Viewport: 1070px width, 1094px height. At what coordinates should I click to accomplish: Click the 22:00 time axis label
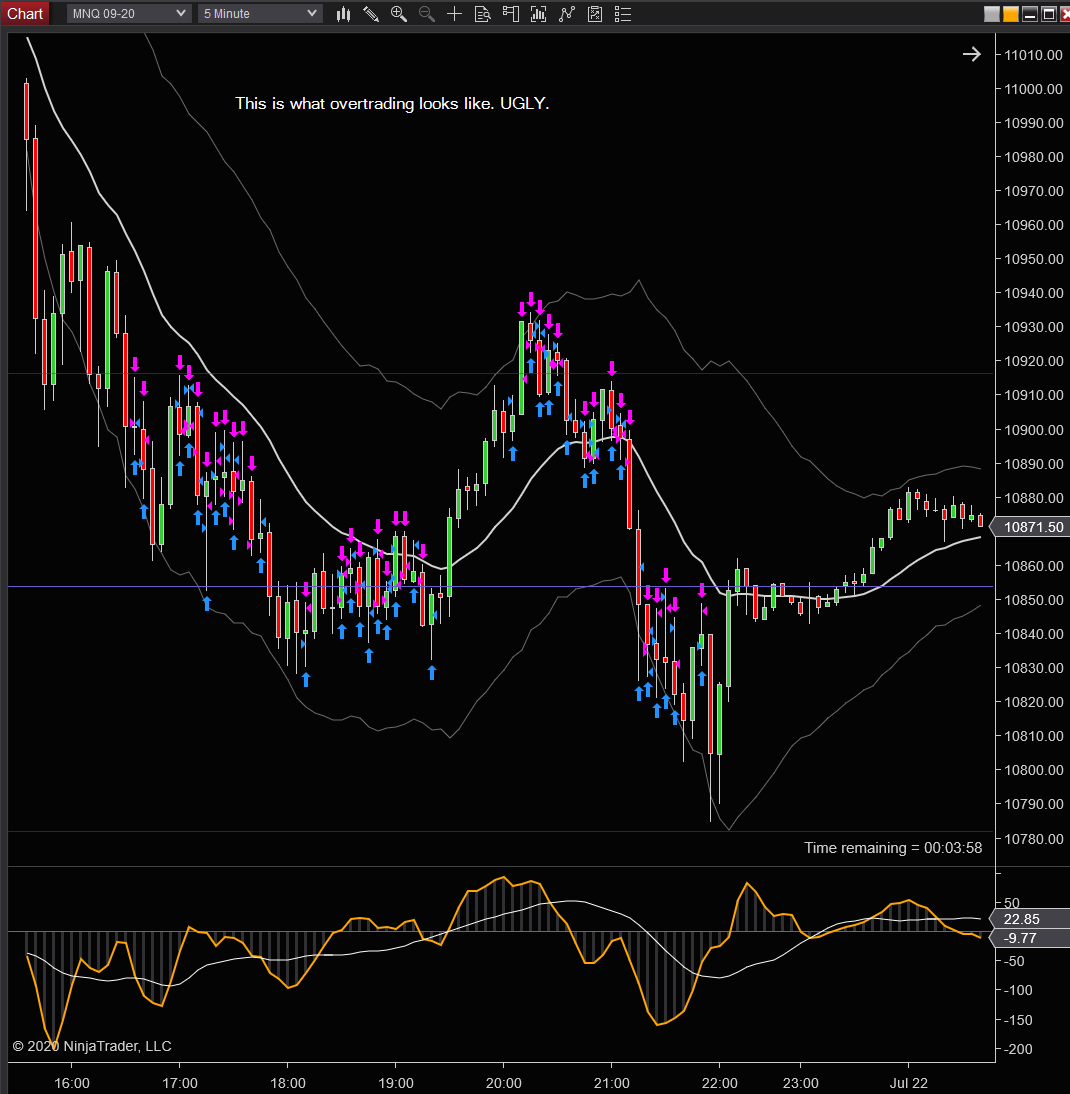[719, 1083]
